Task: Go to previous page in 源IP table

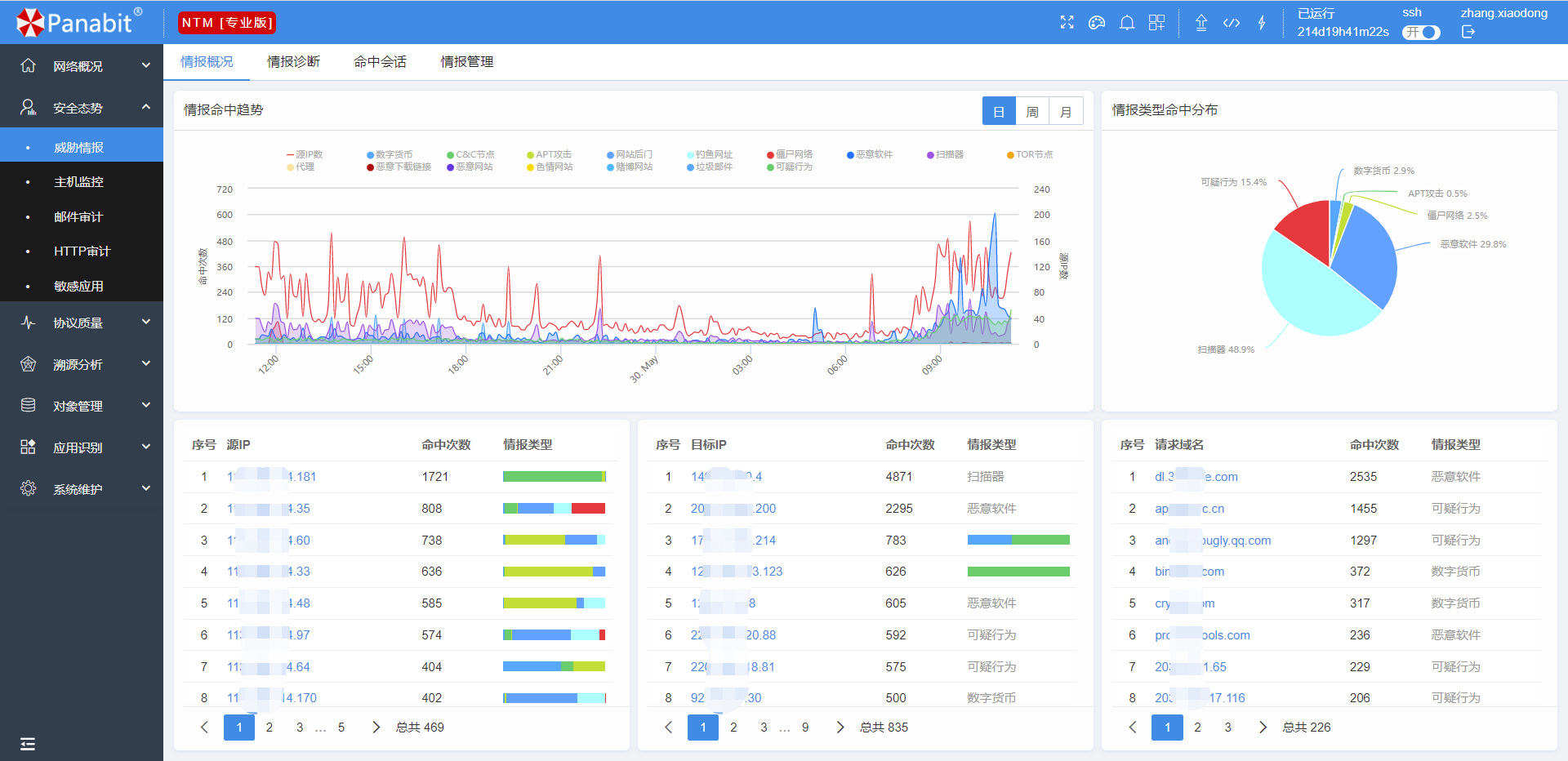Action: point(205,727)
